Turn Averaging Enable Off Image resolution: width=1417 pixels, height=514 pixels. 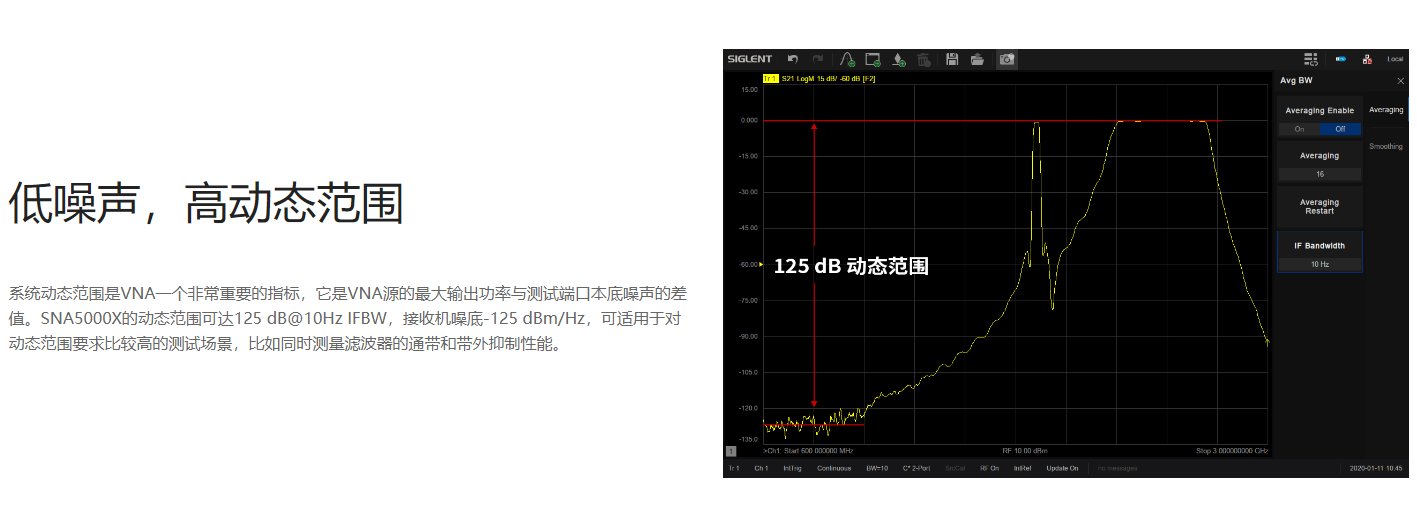click(x=1340, y=129)
